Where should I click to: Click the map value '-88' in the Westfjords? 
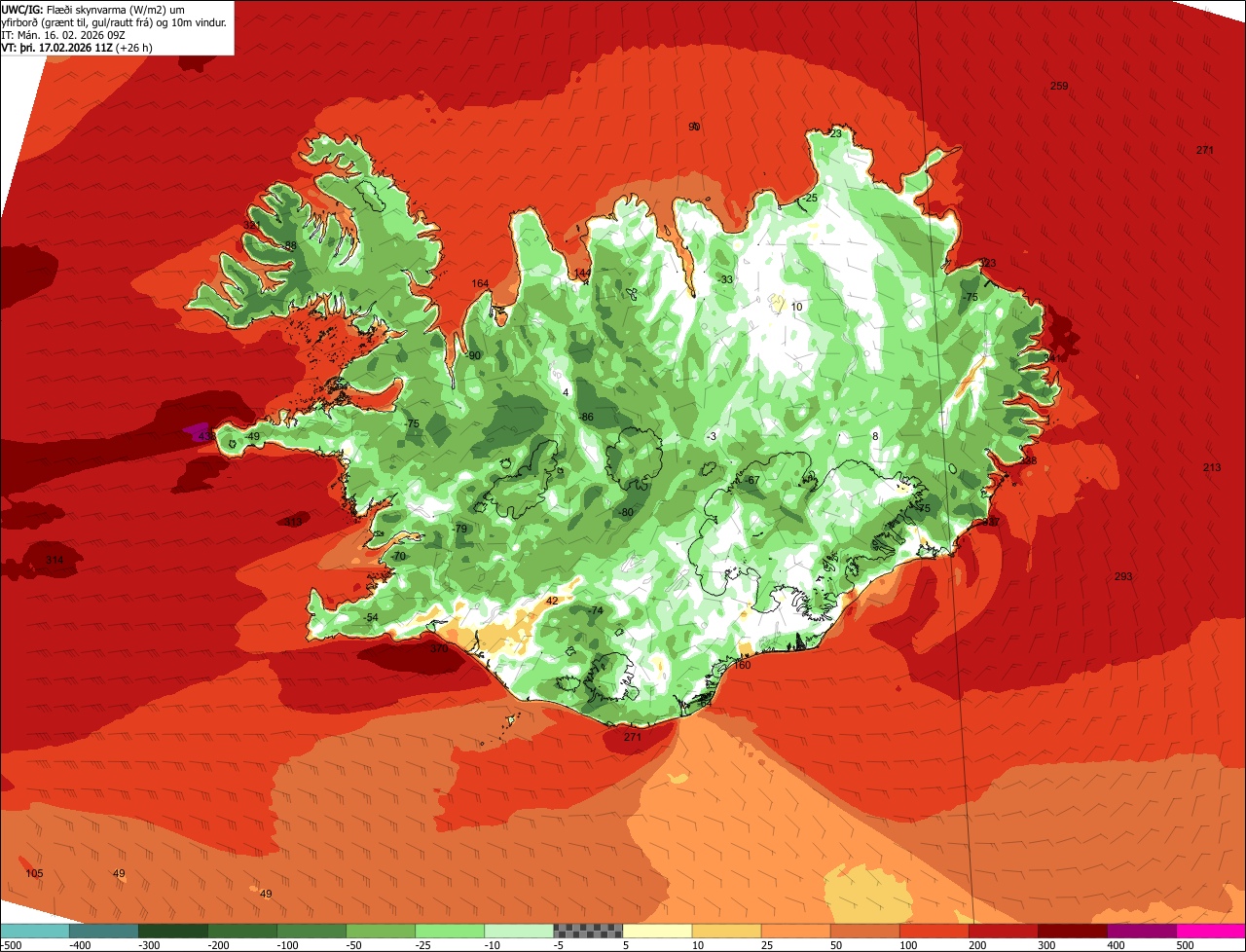click(289, 245)
